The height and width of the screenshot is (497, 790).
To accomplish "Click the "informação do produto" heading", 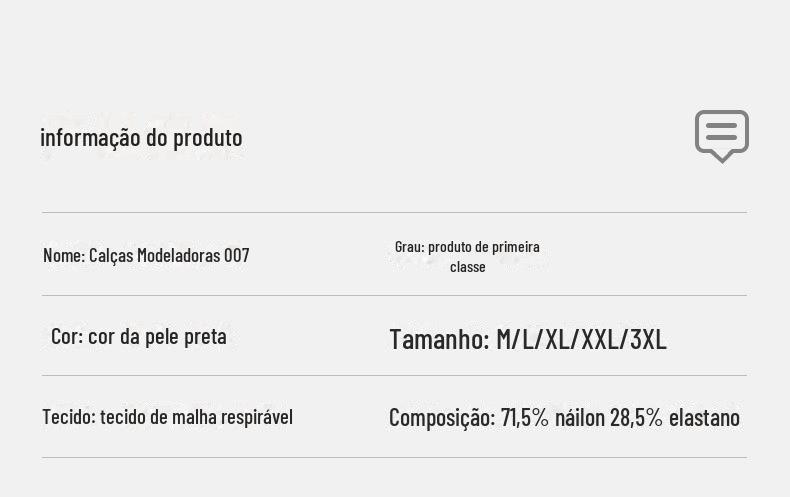I will (x=141, y=137).
